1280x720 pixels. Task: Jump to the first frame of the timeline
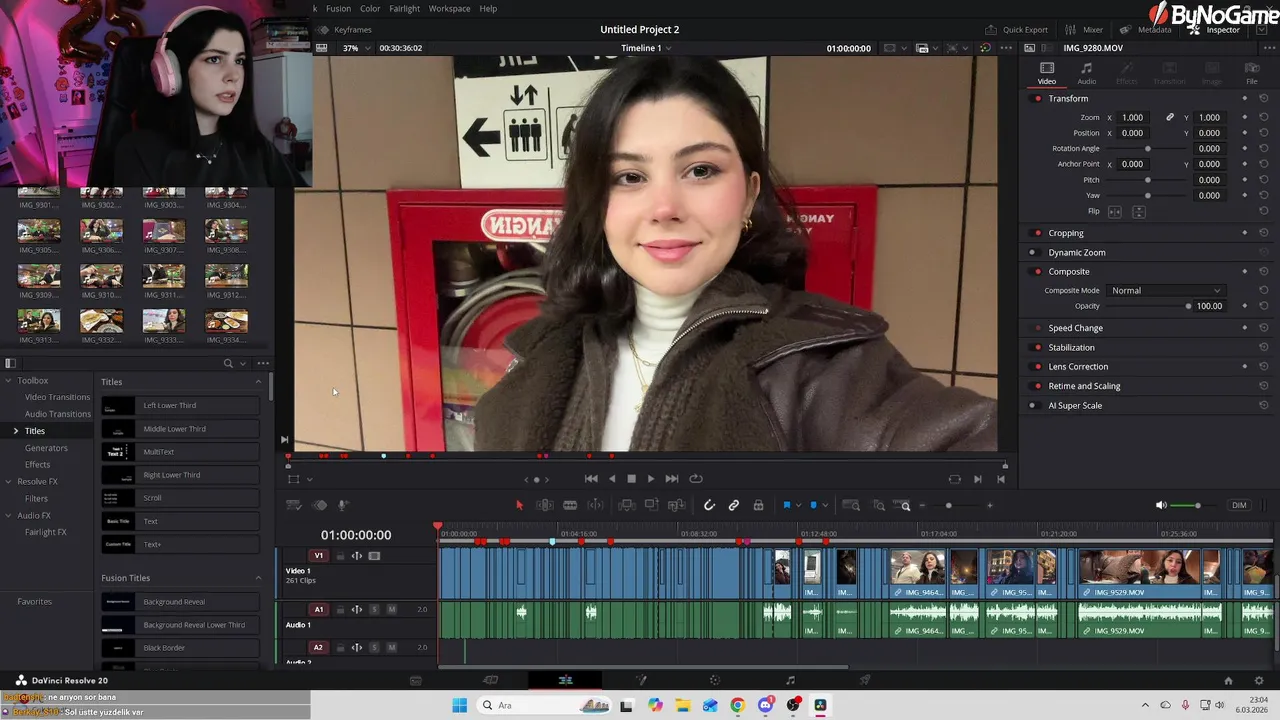(591, 479)
